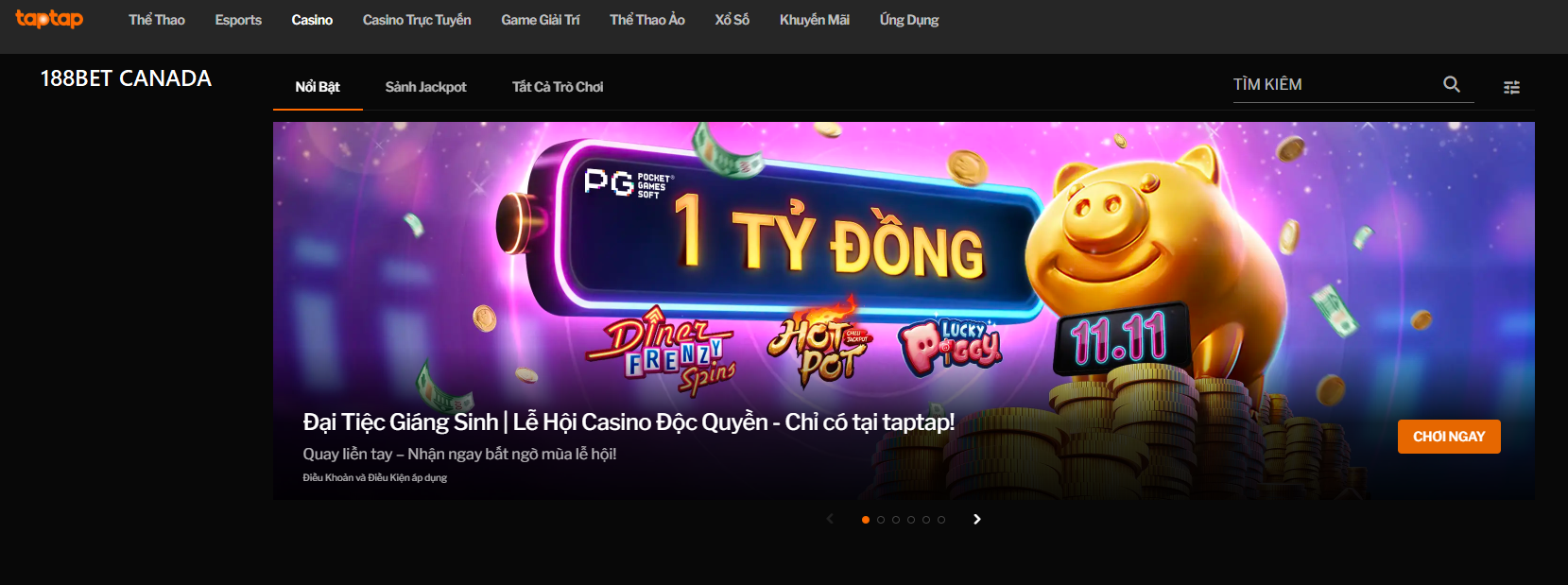The width and height of the screenshot is (1568, 585).
Task: Switch to Sảnh Jackpot tab
Action: click(x=425, y=87)
